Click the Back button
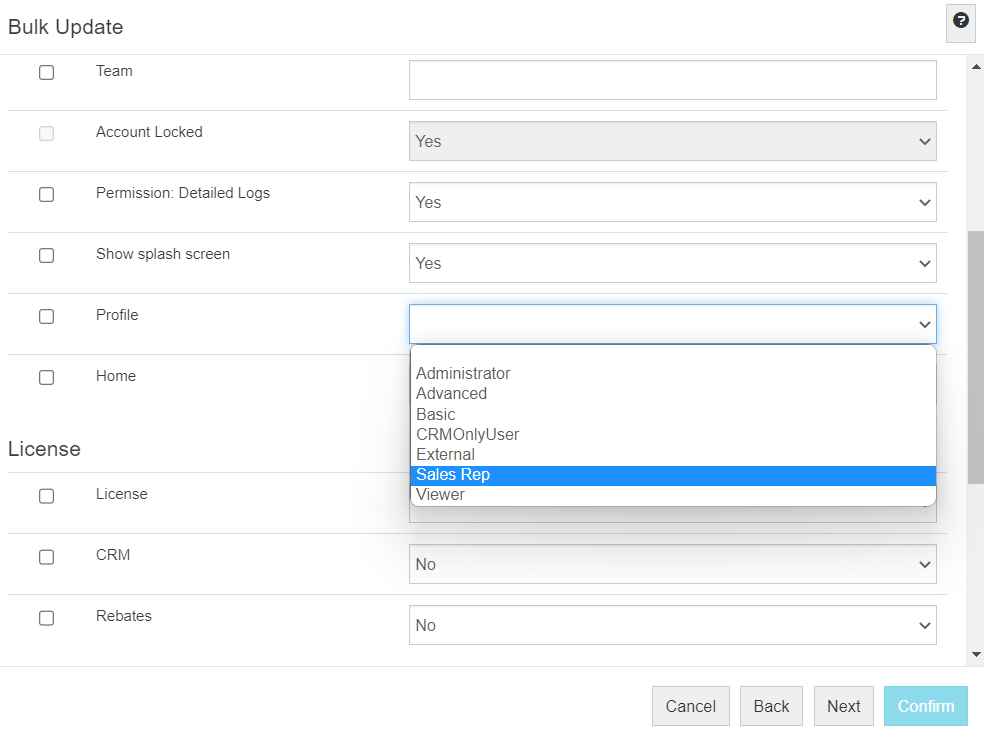This screenshot has height=730, width=984. 771,706
